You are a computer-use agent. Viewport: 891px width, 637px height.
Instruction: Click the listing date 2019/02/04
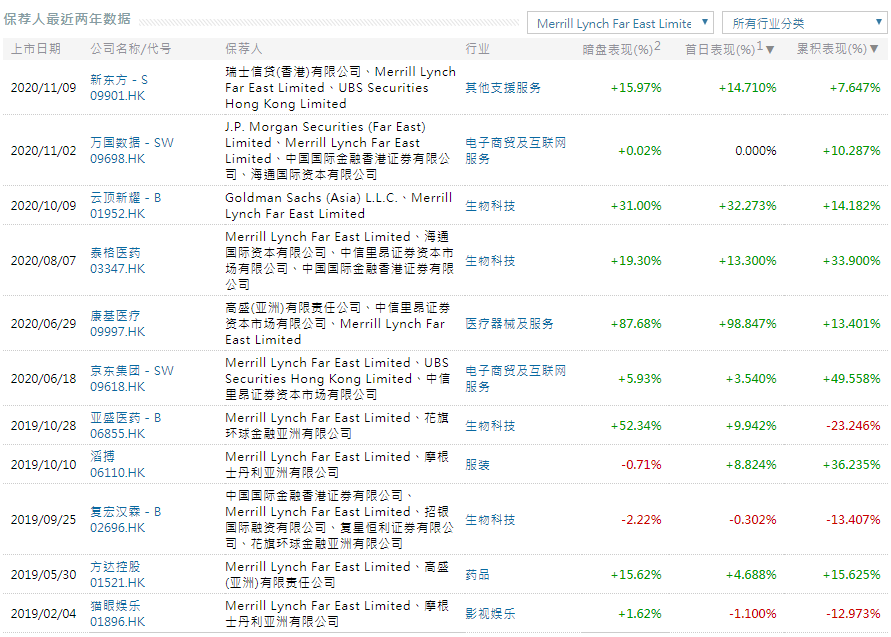[43, 614]
